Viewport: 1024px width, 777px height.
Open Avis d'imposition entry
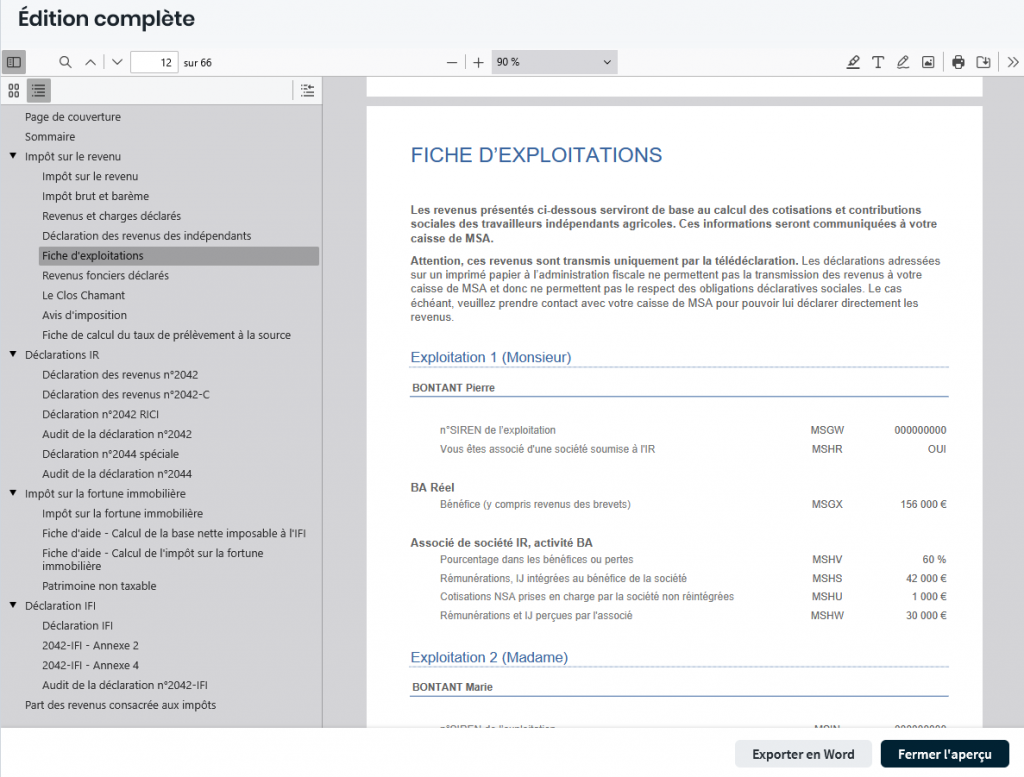[x=84, y=315]
